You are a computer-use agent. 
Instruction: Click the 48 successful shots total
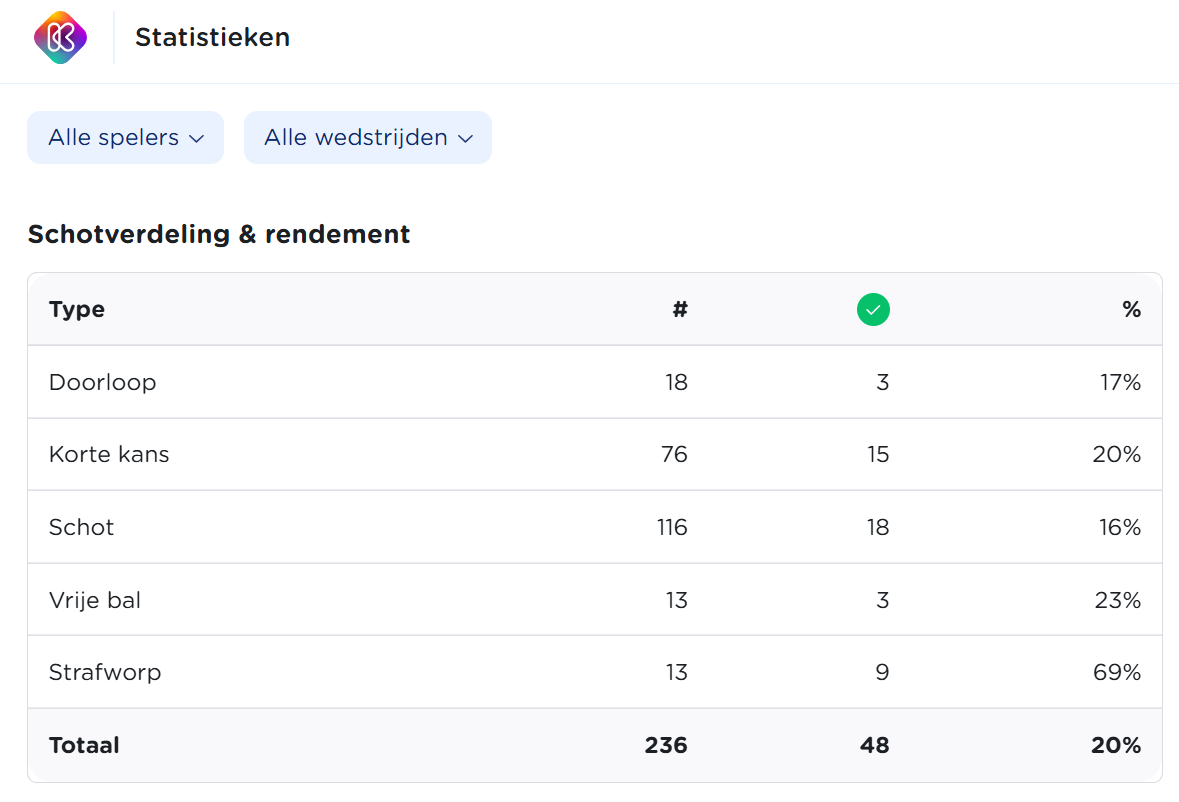coord(874,745)
